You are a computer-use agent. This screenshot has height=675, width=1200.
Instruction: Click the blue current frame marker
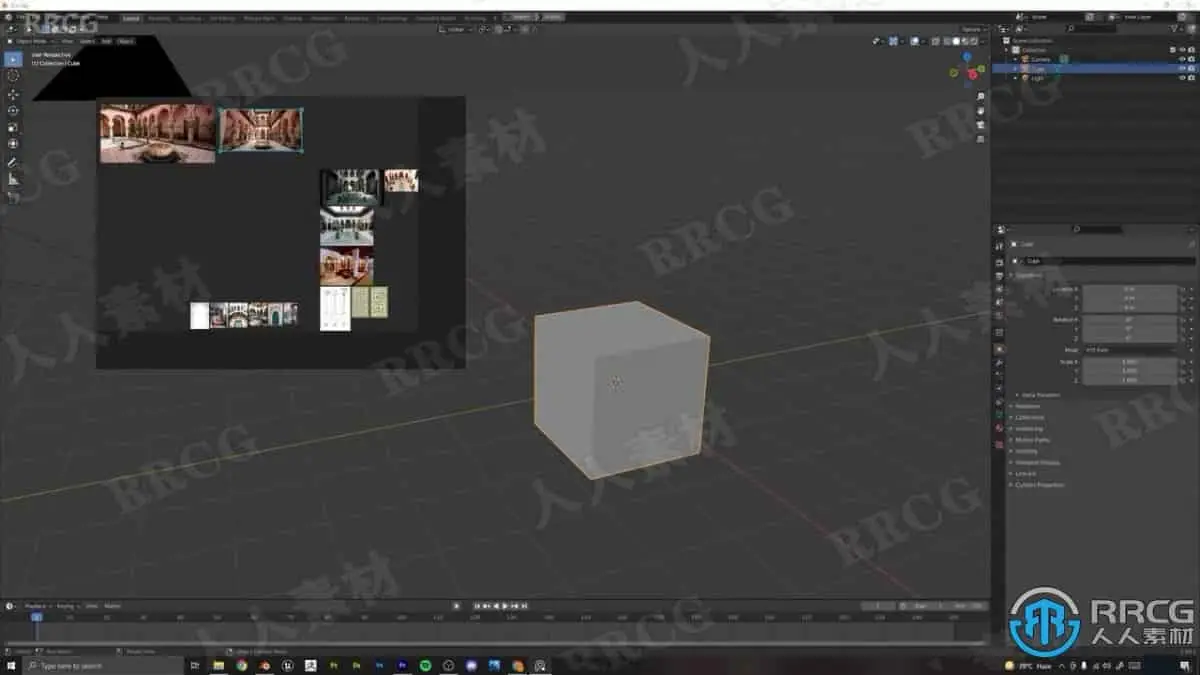36,617
